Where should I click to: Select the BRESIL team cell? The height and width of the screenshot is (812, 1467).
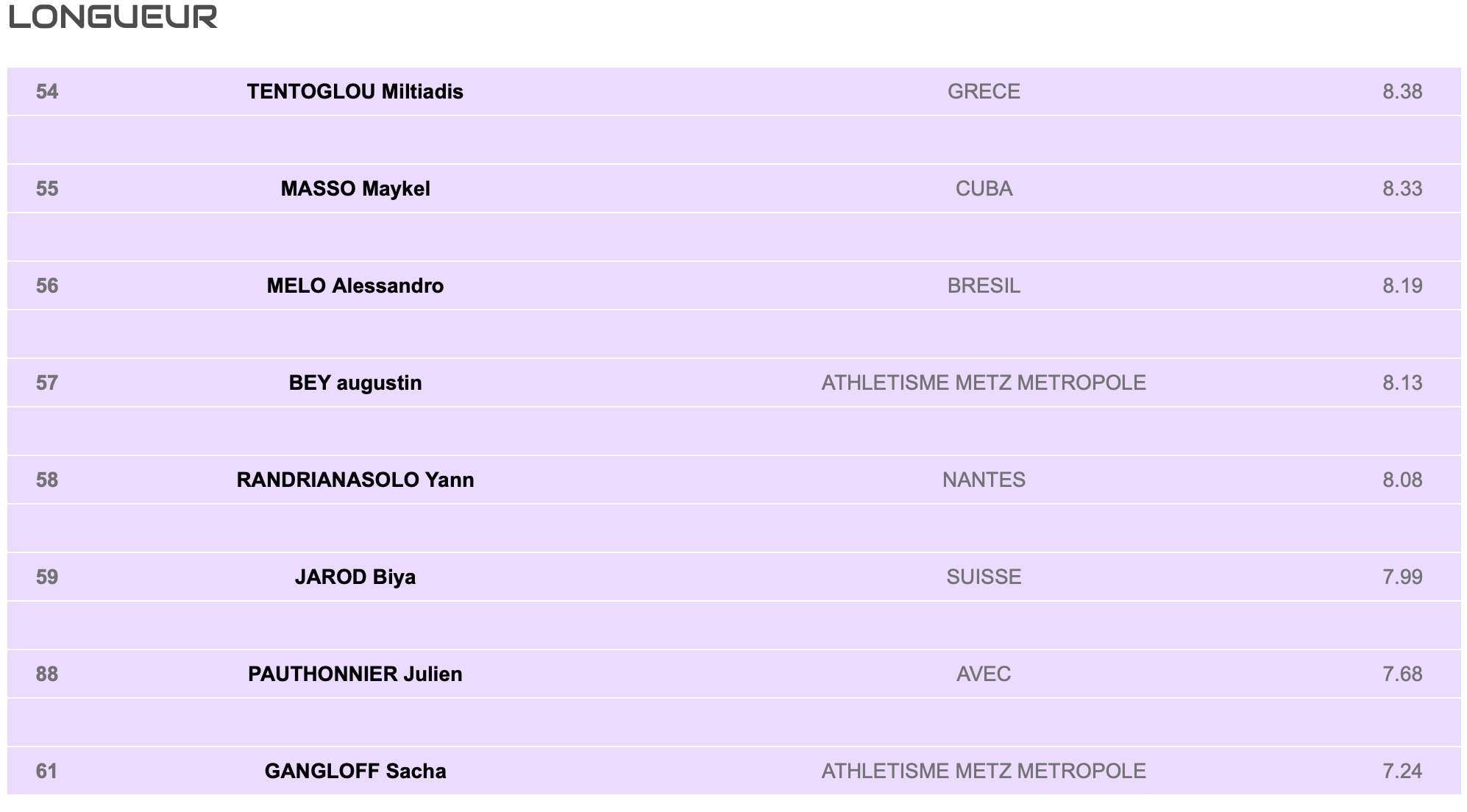tap(984, 286)
